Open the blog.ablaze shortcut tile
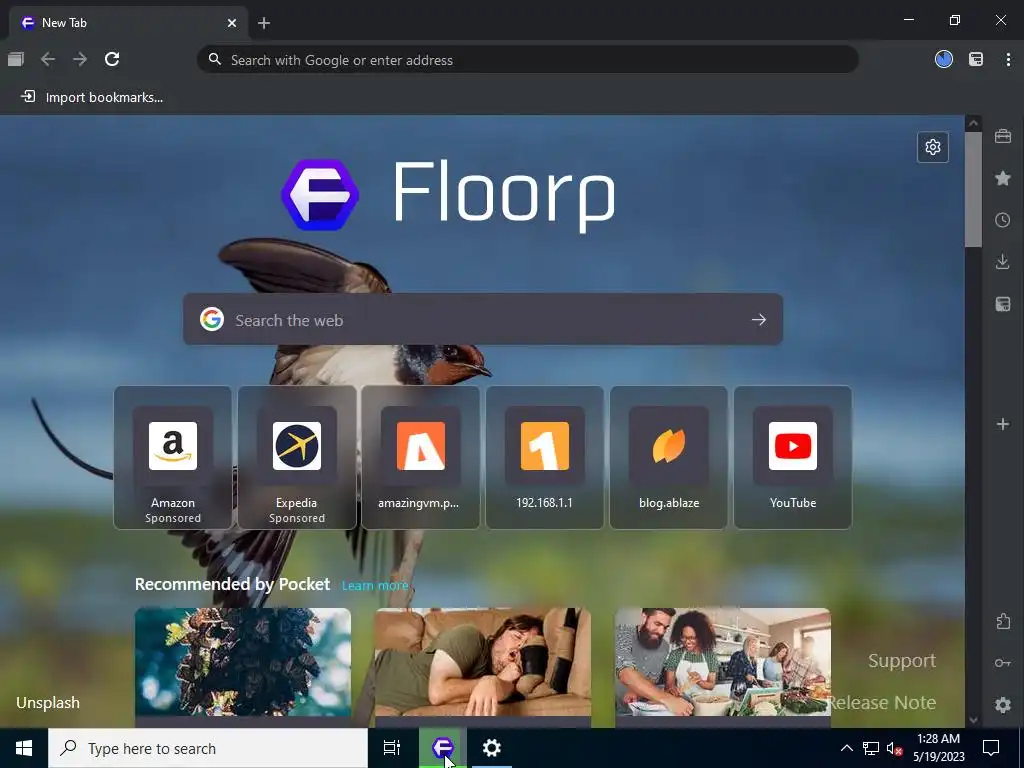 coord(669,457)
